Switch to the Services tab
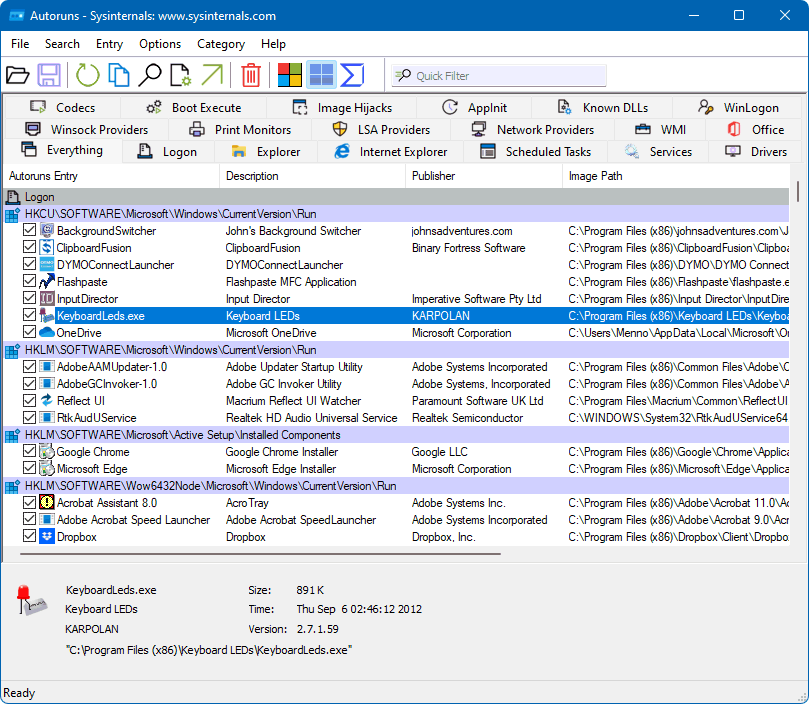809x704 pixels. pyautogui.click(x=658, y=152)
